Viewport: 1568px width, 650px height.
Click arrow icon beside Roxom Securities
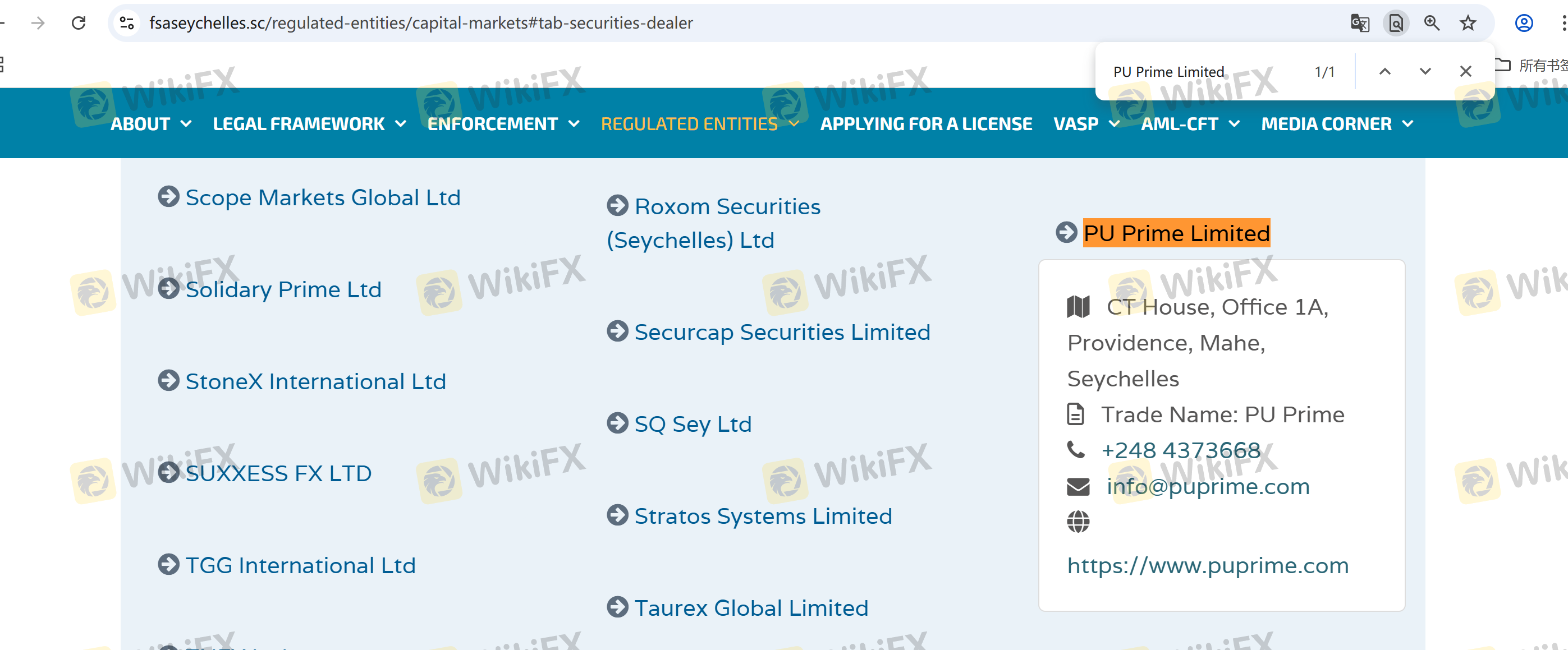tap(617, 205)
